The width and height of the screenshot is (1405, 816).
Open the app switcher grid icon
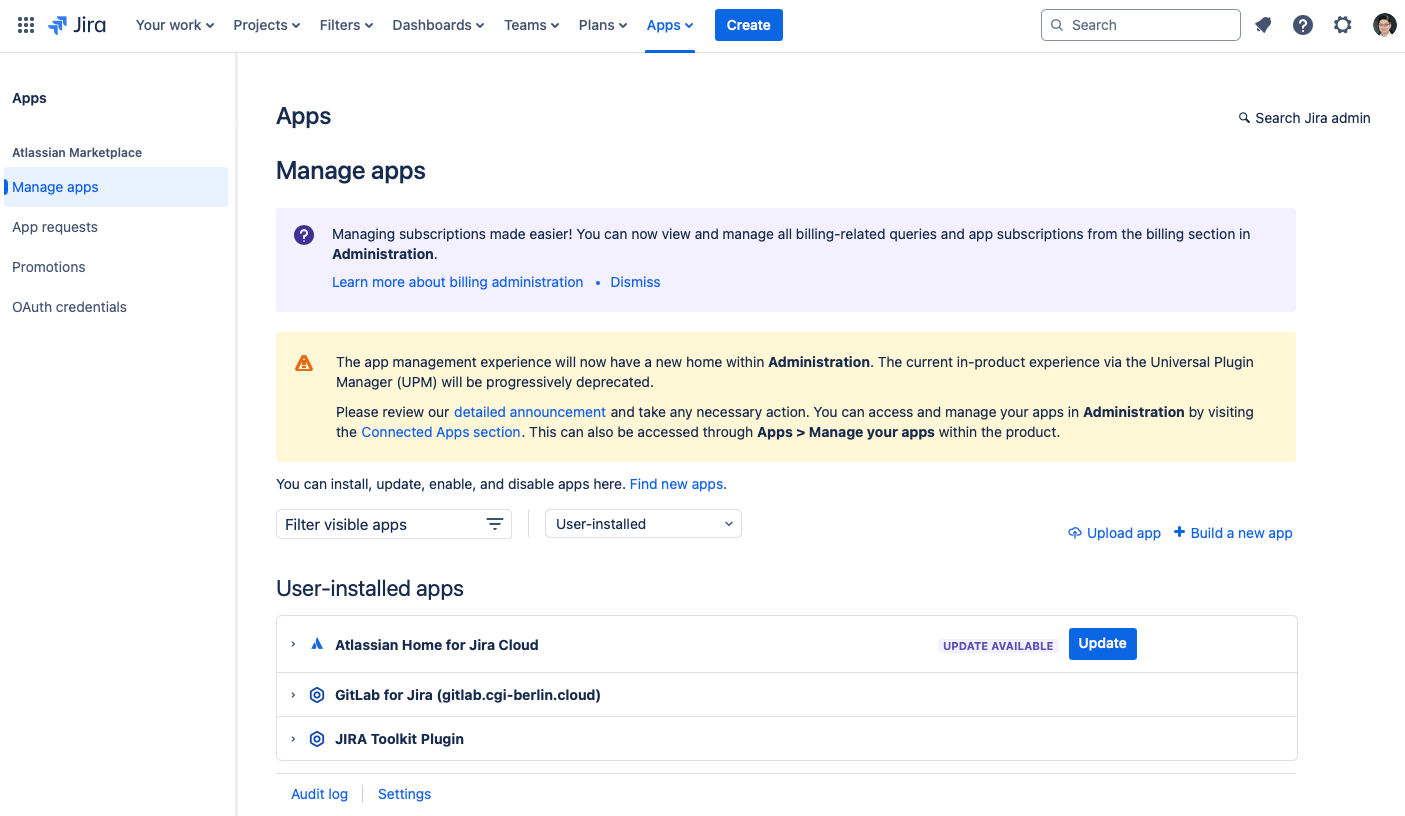click(x=26, y=25)
